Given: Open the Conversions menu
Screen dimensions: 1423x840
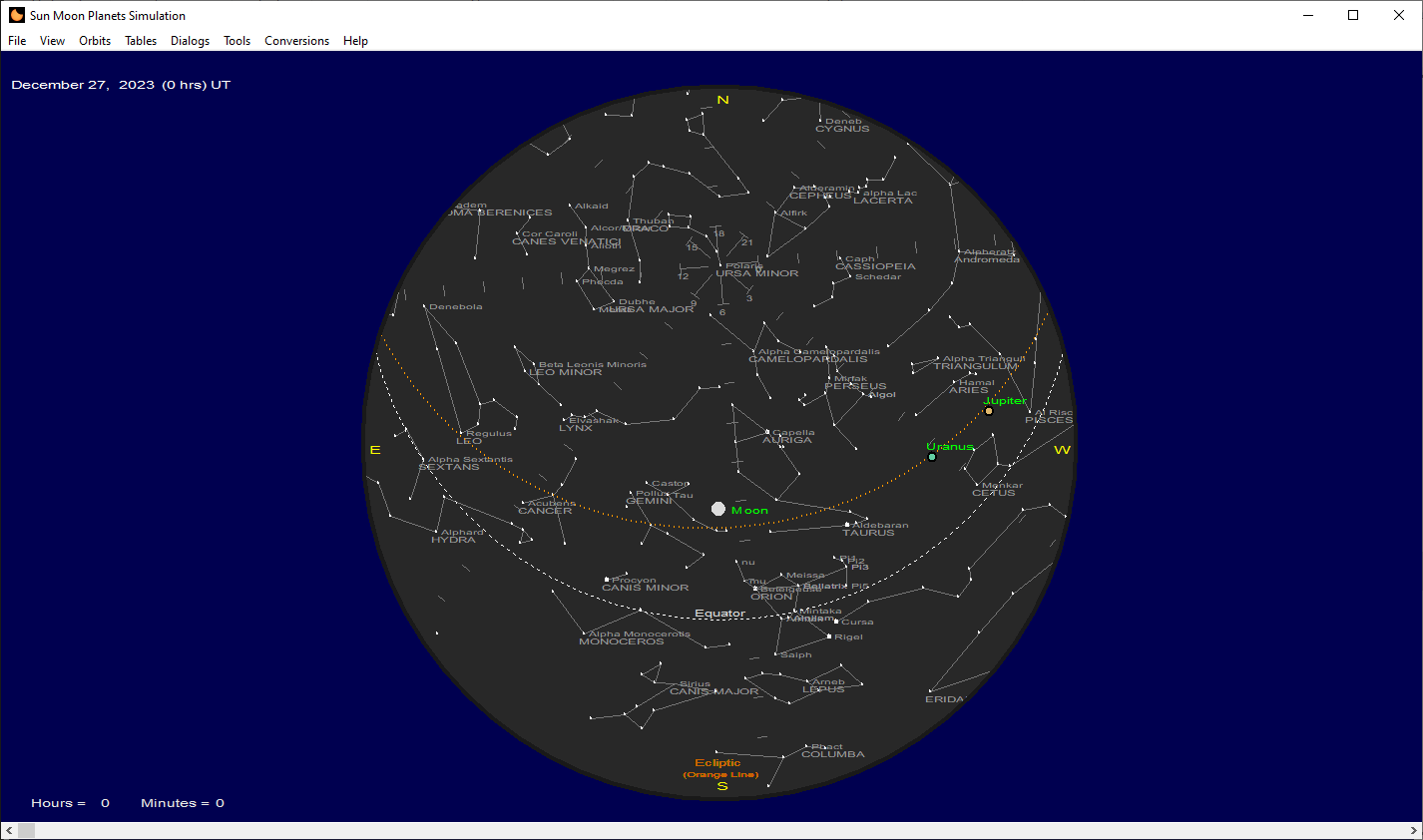Looking at the screenshot, I should [296, 41].
